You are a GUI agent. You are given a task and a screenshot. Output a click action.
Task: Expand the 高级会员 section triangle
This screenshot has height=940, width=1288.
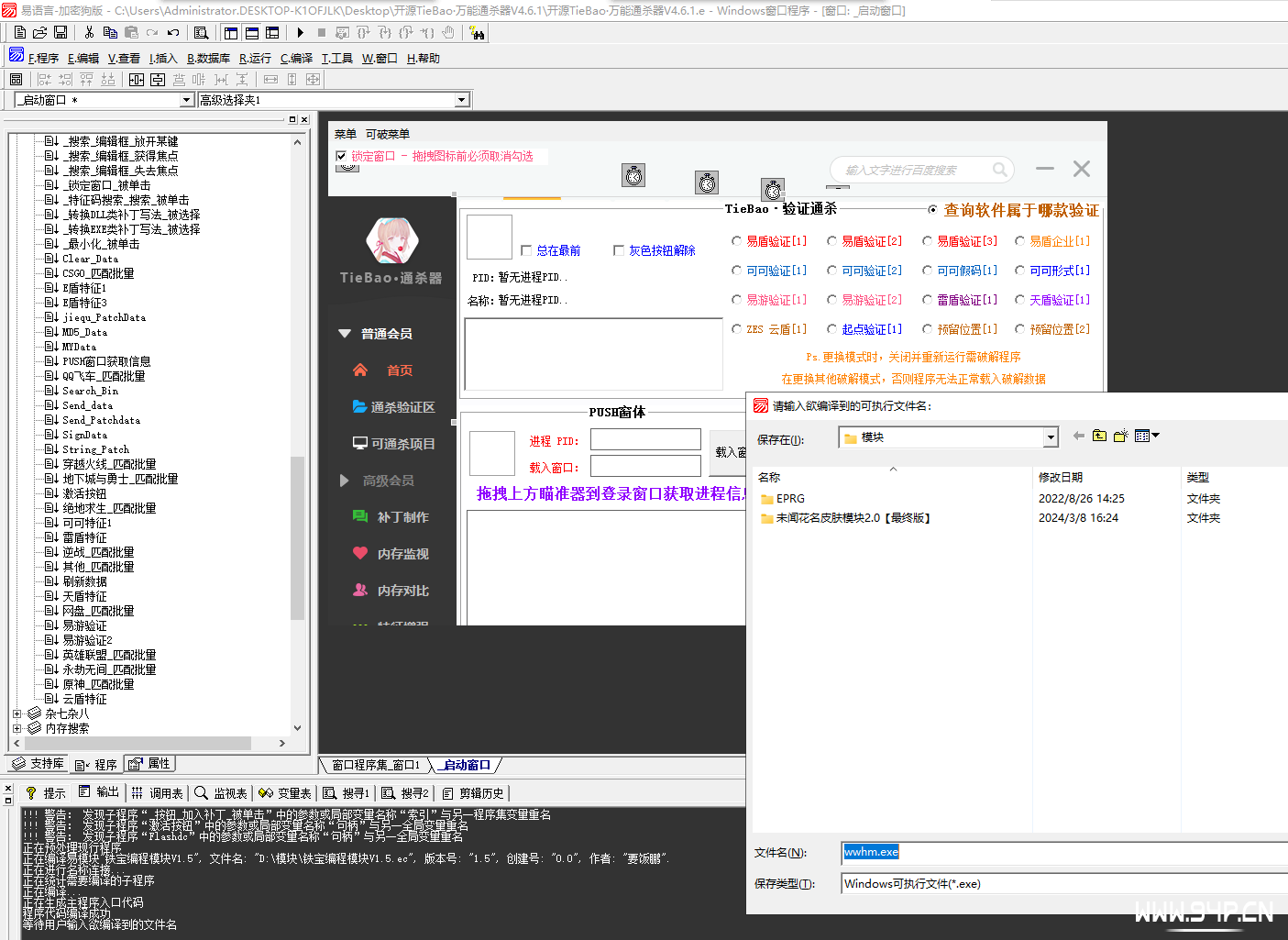(345, 480)
